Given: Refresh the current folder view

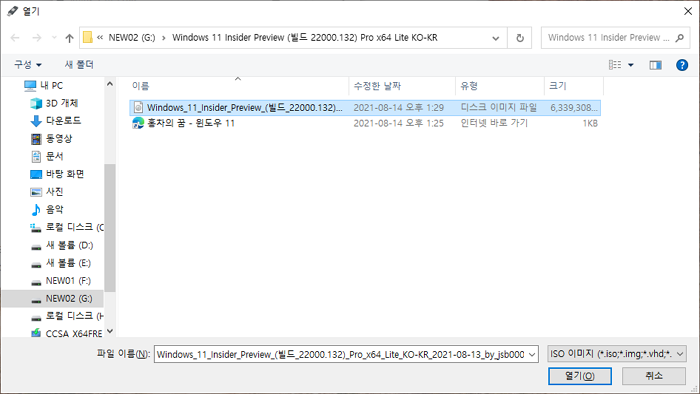Looking at the screenshot, I should click(x=520, y=38).
